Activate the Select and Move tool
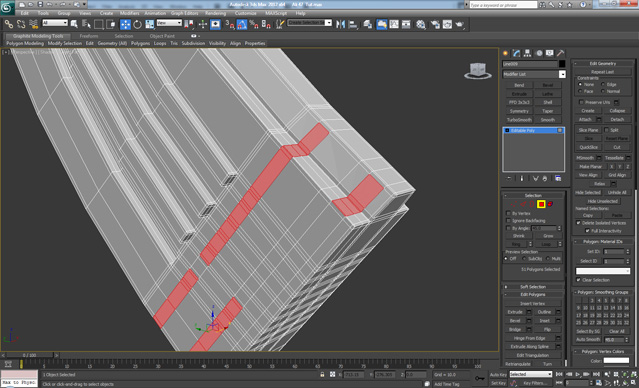639x388 pixels. click(x=125, y=24)
